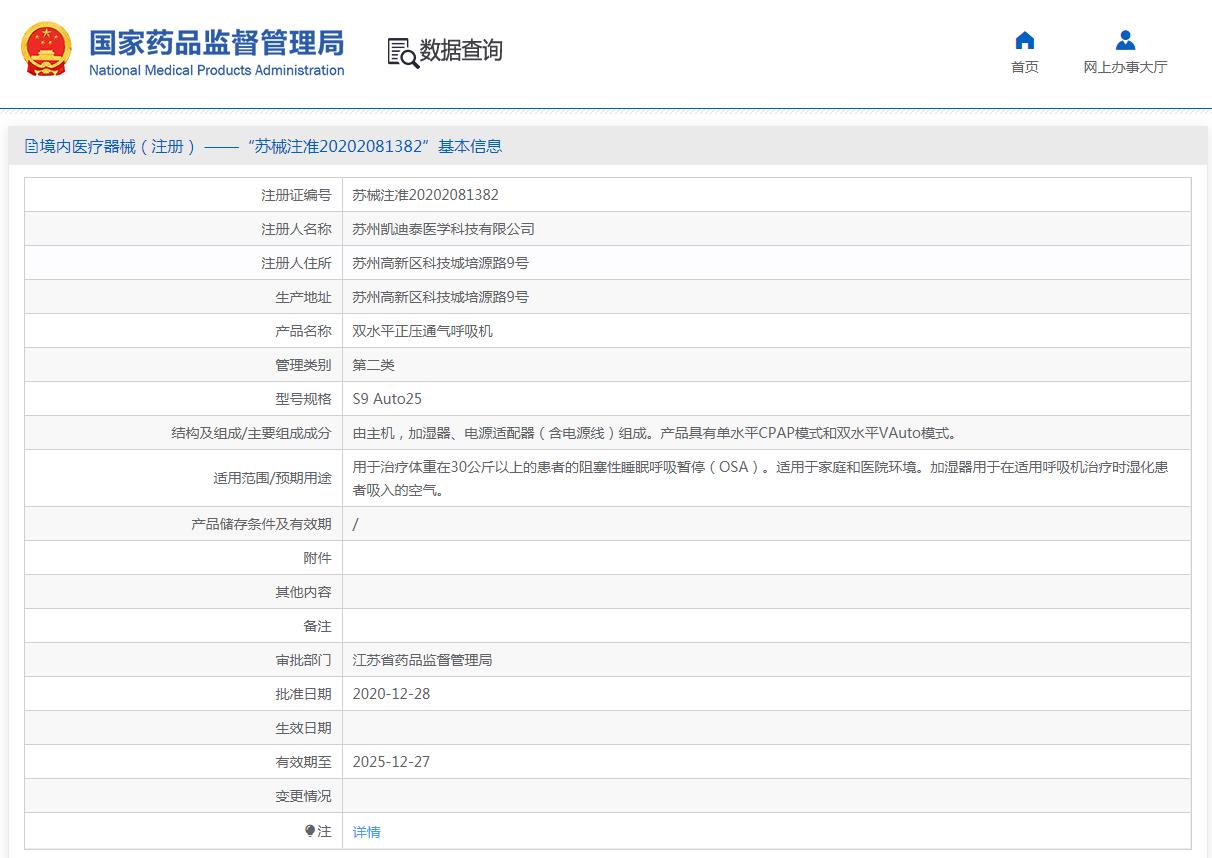Select 江苏省药品监督管理局 cell

[x=423, y=660]
